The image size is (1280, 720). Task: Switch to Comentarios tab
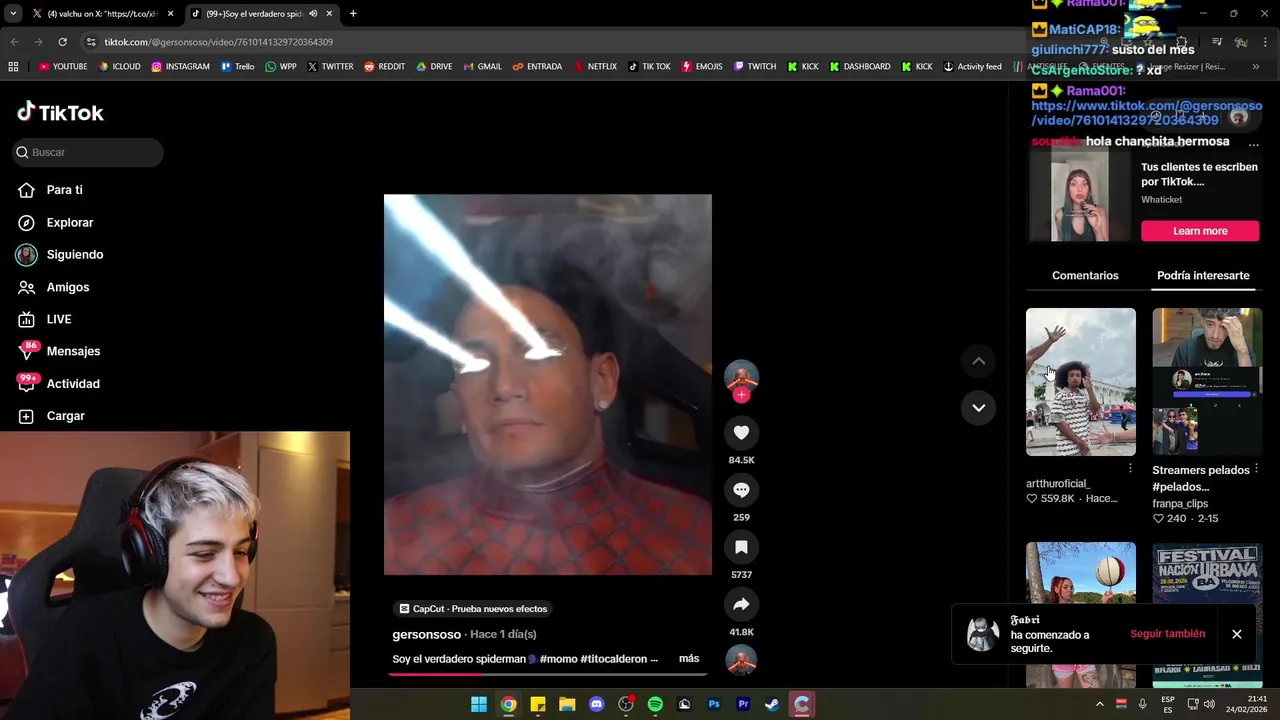[1085, 275]
